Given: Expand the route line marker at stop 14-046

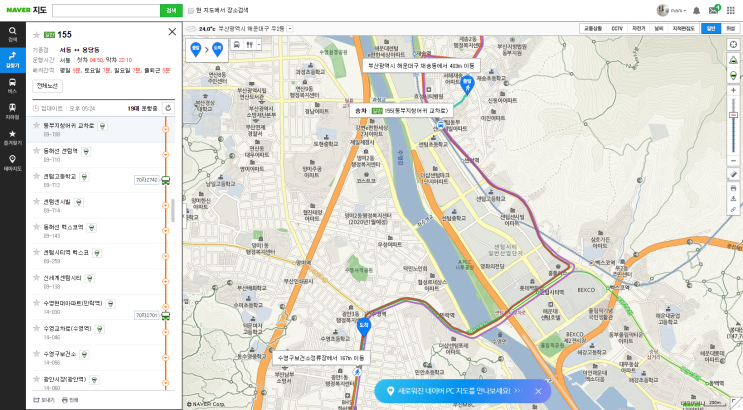Looking at the screenshot, I should coord(165,332).
